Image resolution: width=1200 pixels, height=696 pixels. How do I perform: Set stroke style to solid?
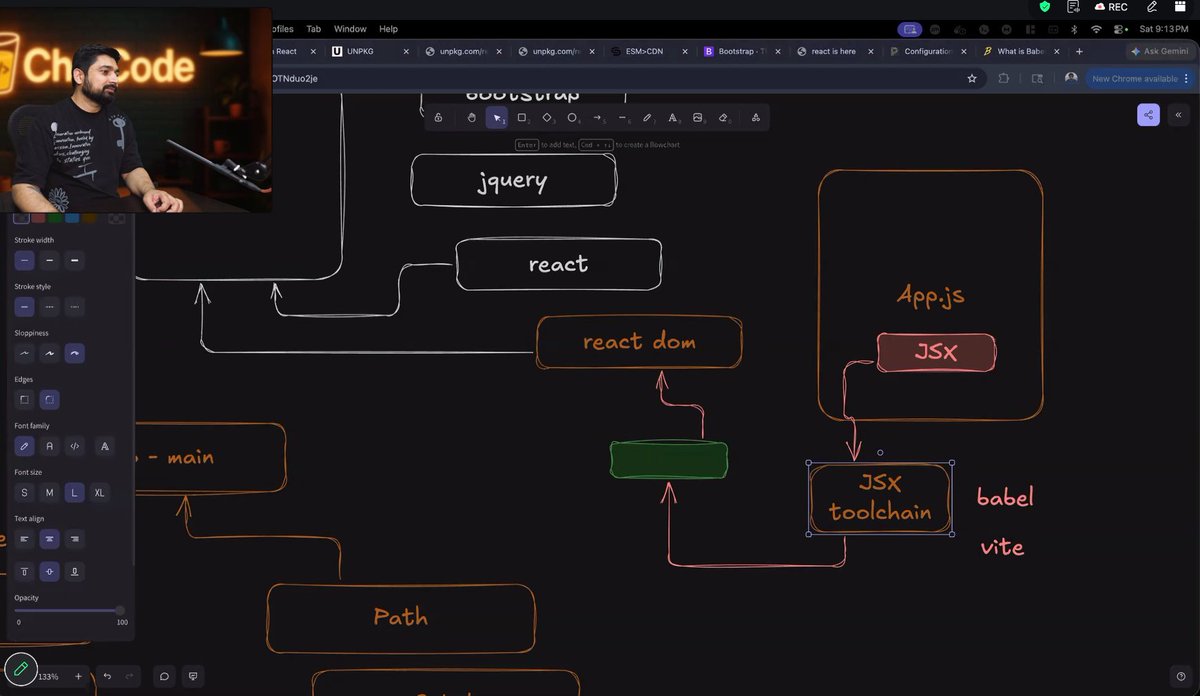pos(25,306)
